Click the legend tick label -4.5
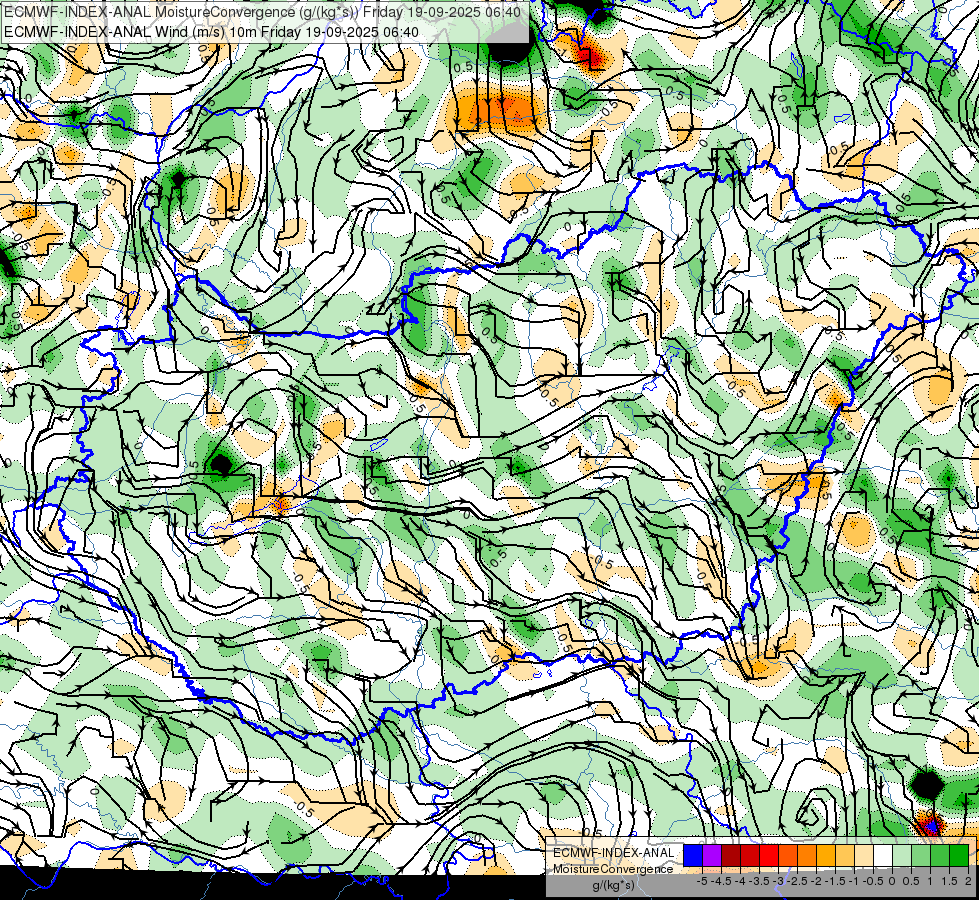The width and height of the screenshot is (979, 900). coord(721,881)
